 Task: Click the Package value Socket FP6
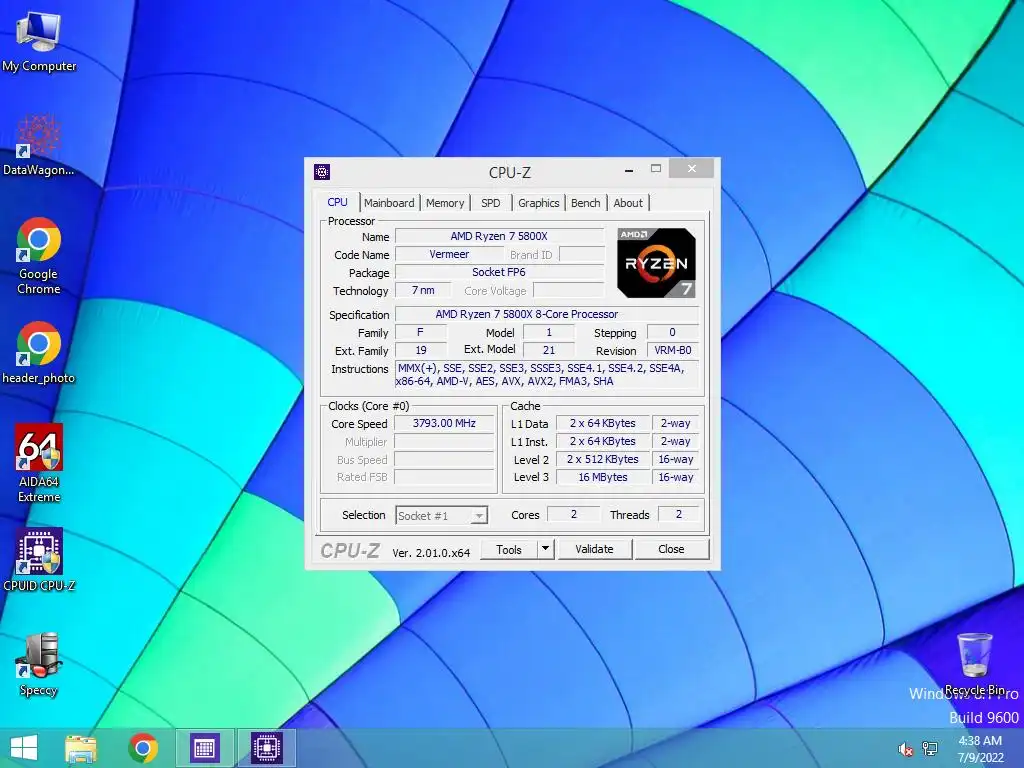pyautogui.click(x=500, y=272)
